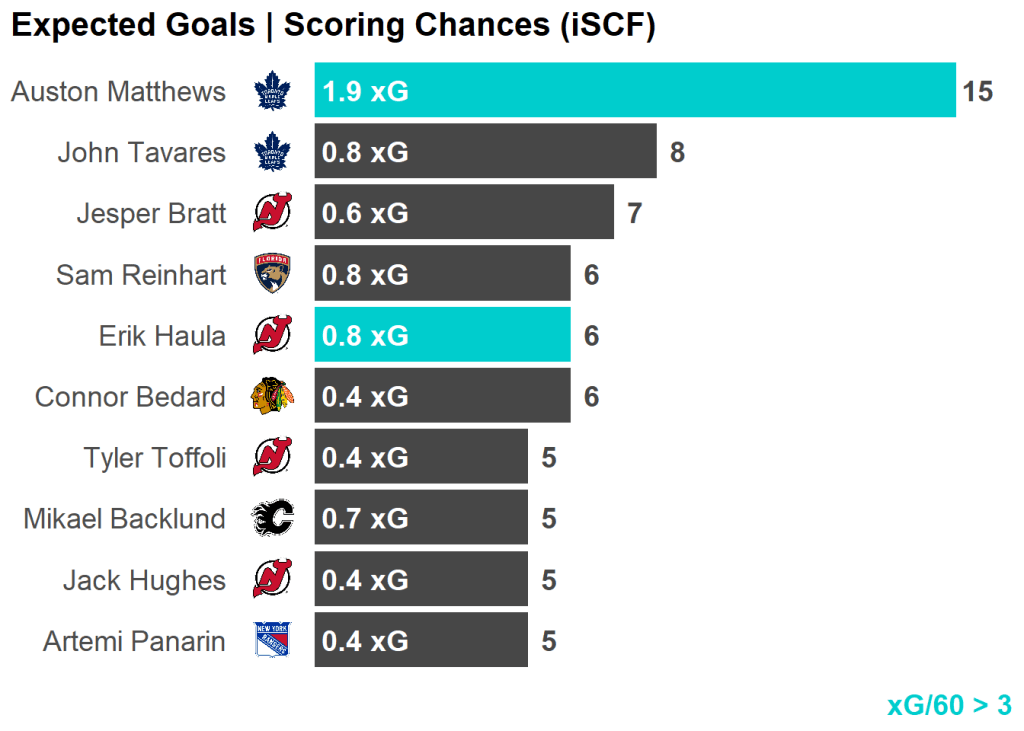Click the Maple Leafs logo beside Auston Matthews
Image resolution: width=1024 pixels, height=731 pixels.
(271, 91)
